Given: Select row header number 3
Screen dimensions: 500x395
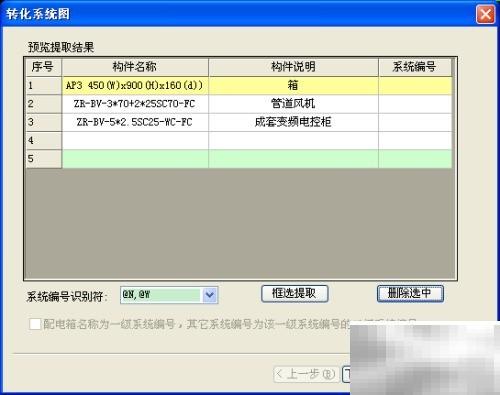Looking at the screenshot, I should point(43,122).
